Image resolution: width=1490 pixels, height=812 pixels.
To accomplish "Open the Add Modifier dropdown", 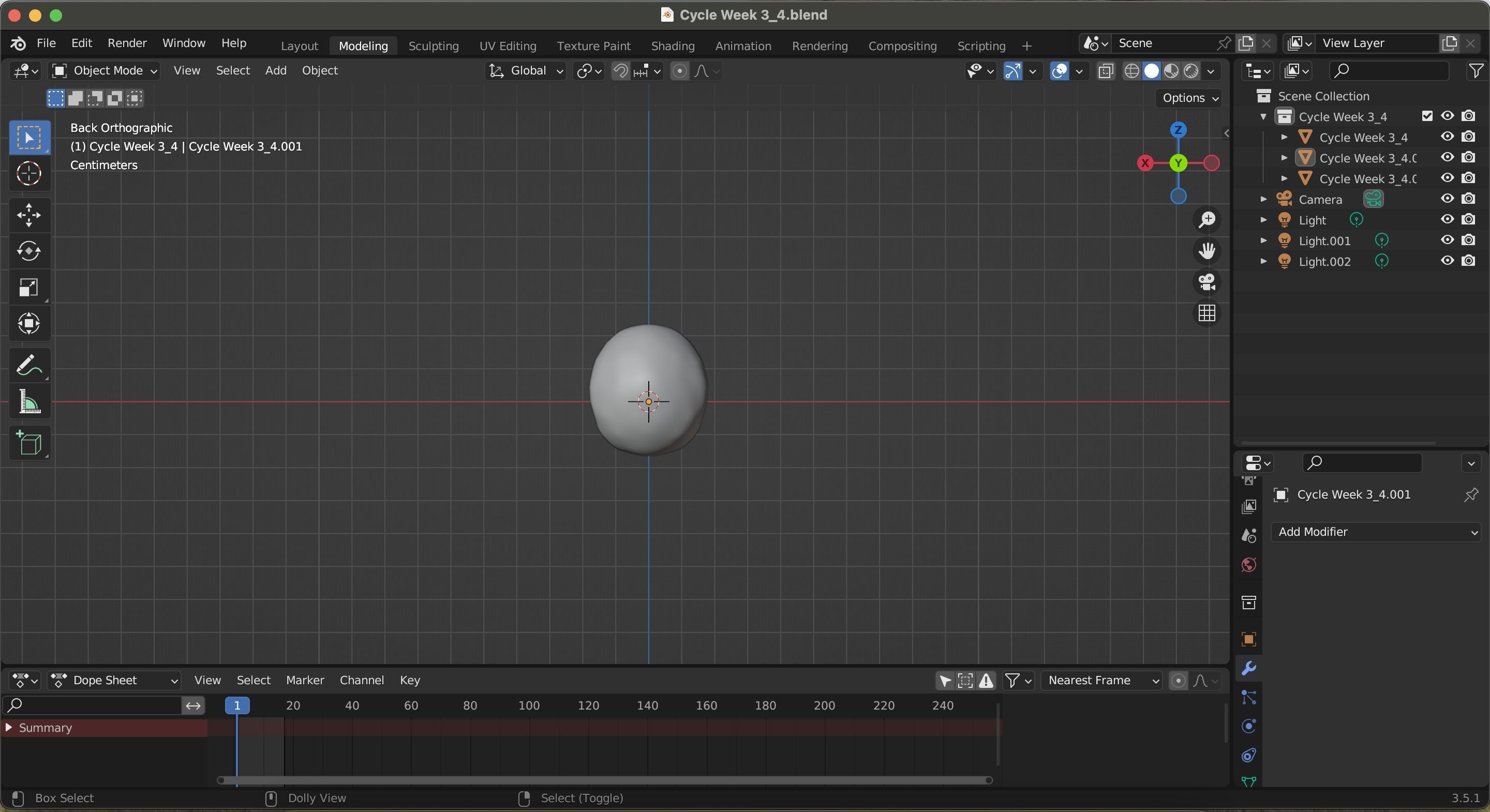I will pyautogui.click(x=1376, y=532).
